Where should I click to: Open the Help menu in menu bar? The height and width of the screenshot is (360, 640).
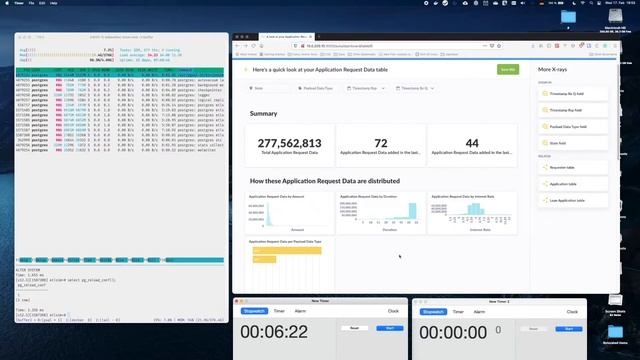(x=53, y=3)
